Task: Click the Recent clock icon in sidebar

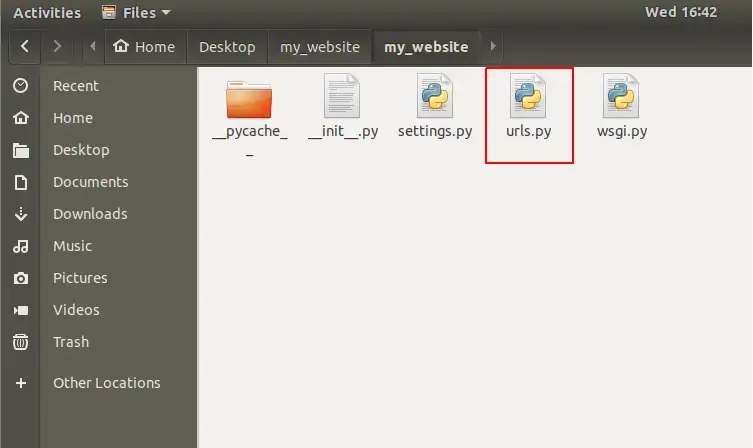Action: tap(21, 86)
